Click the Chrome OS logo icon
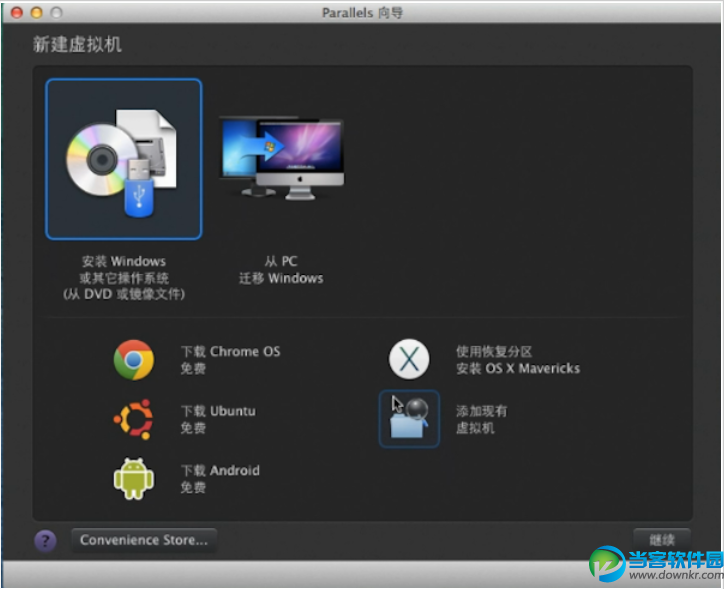 point(134,360)
